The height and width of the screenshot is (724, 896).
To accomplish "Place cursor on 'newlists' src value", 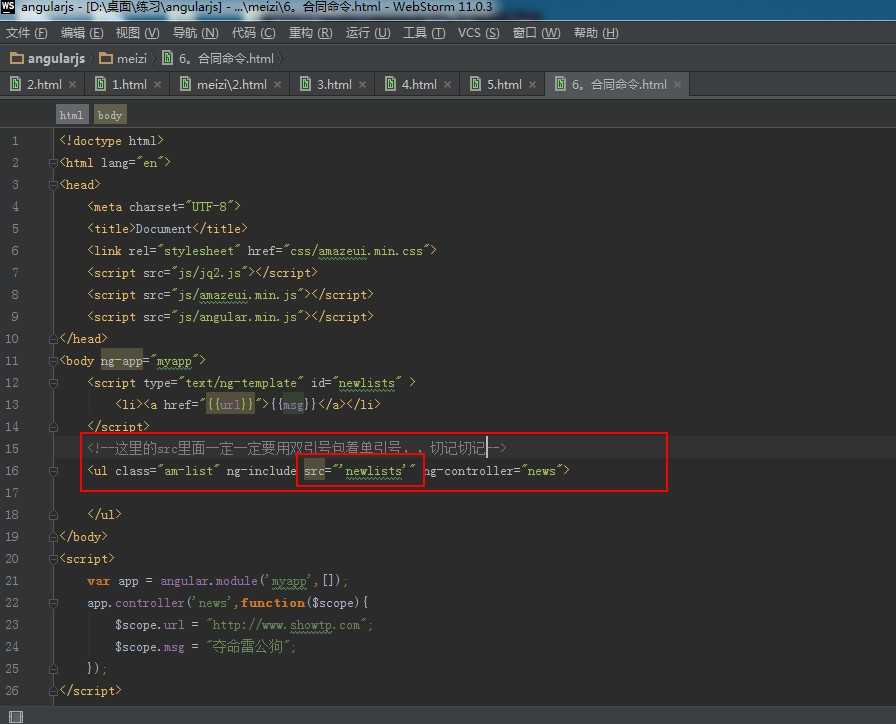I will [x=374, y=471].
